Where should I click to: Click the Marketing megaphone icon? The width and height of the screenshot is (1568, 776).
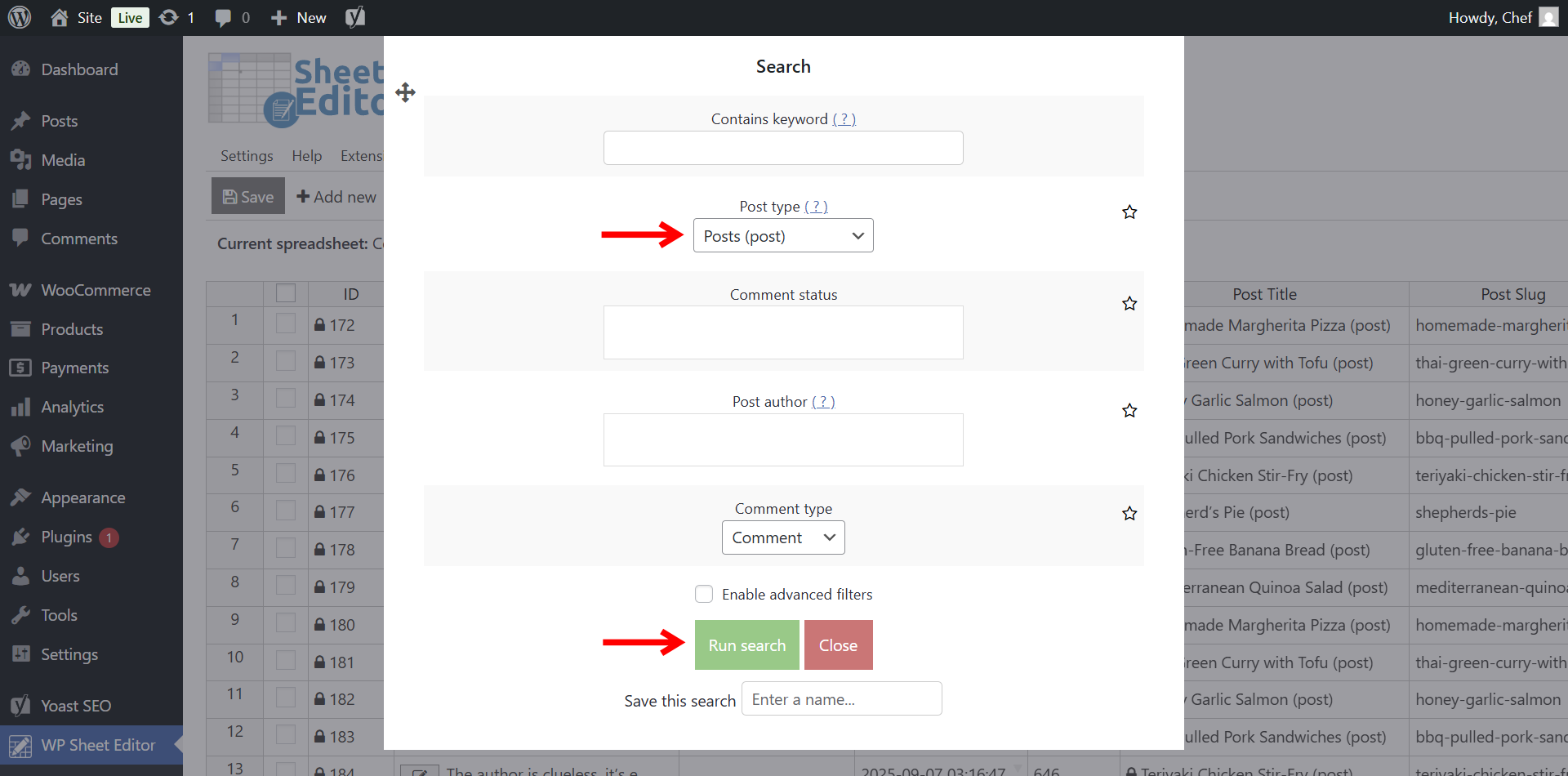point(21,446)
